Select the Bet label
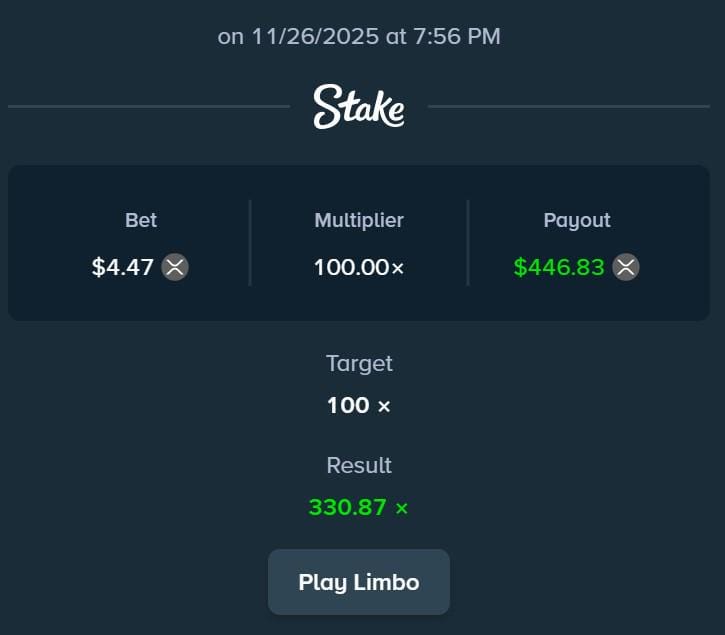 click(141, 220)
